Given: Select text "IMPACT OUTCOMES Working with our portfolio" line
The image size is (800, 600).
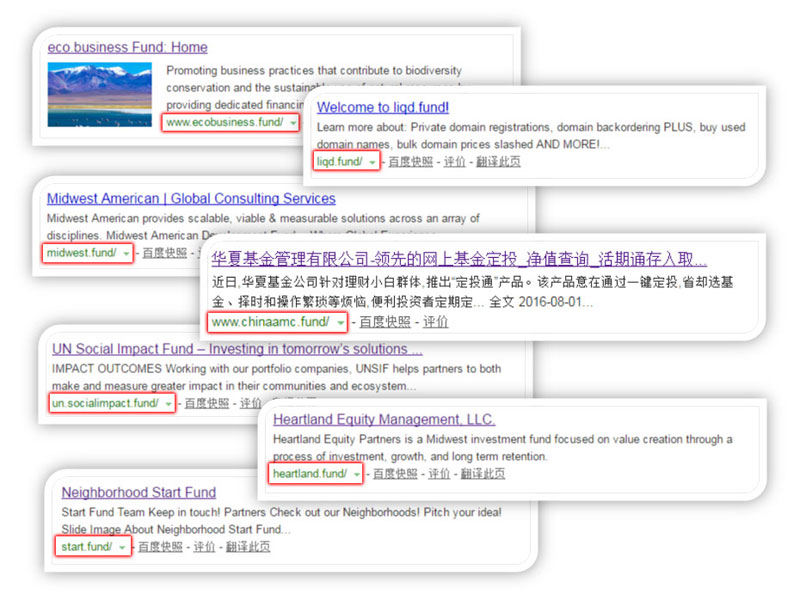Looking at the screenshot, I should [277, 369].
